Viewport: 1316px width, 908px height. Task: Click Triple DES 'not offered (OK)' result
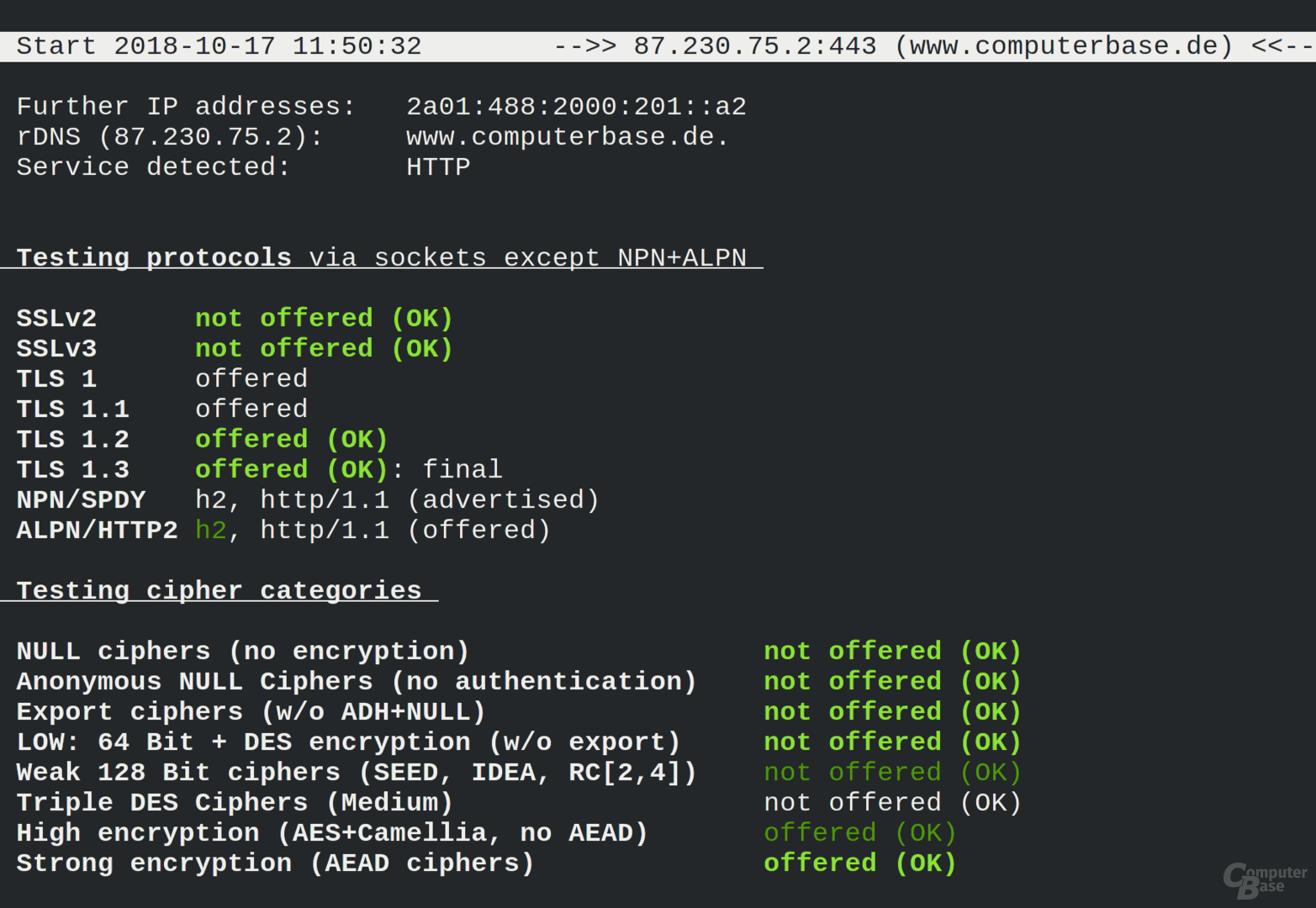pos(892,803)
